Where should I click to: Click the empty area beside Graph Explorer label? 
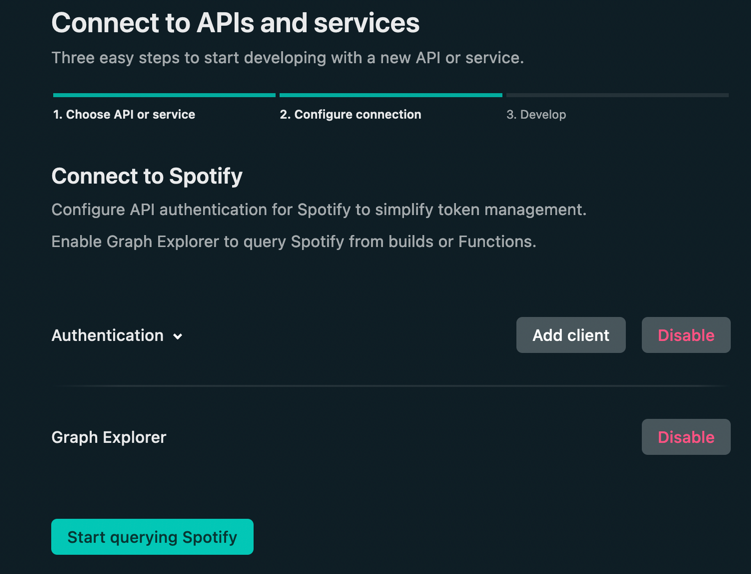pos(400,437)
